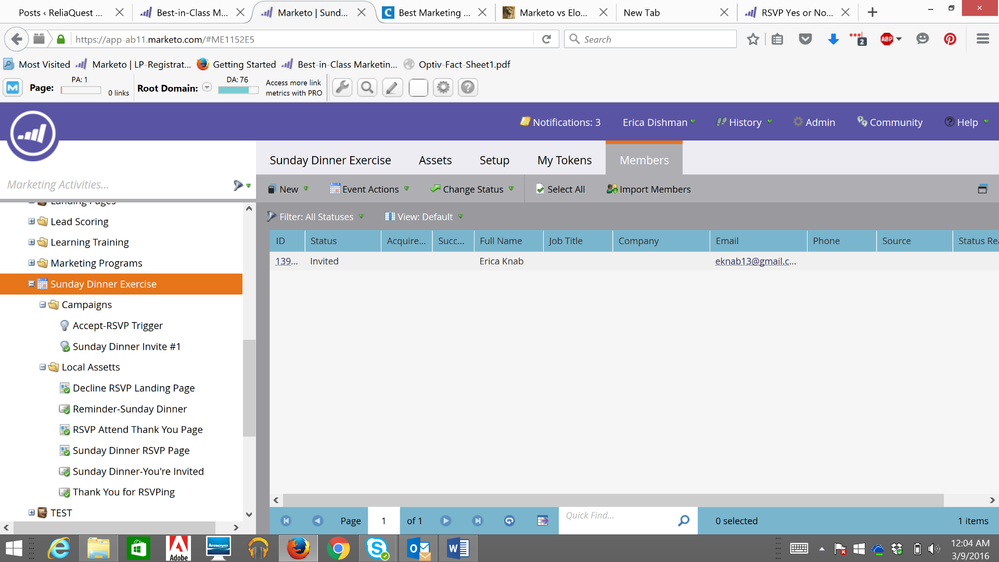Open the New dropdown
Viewport: 999px width, 562px height.
coord(288,189)
